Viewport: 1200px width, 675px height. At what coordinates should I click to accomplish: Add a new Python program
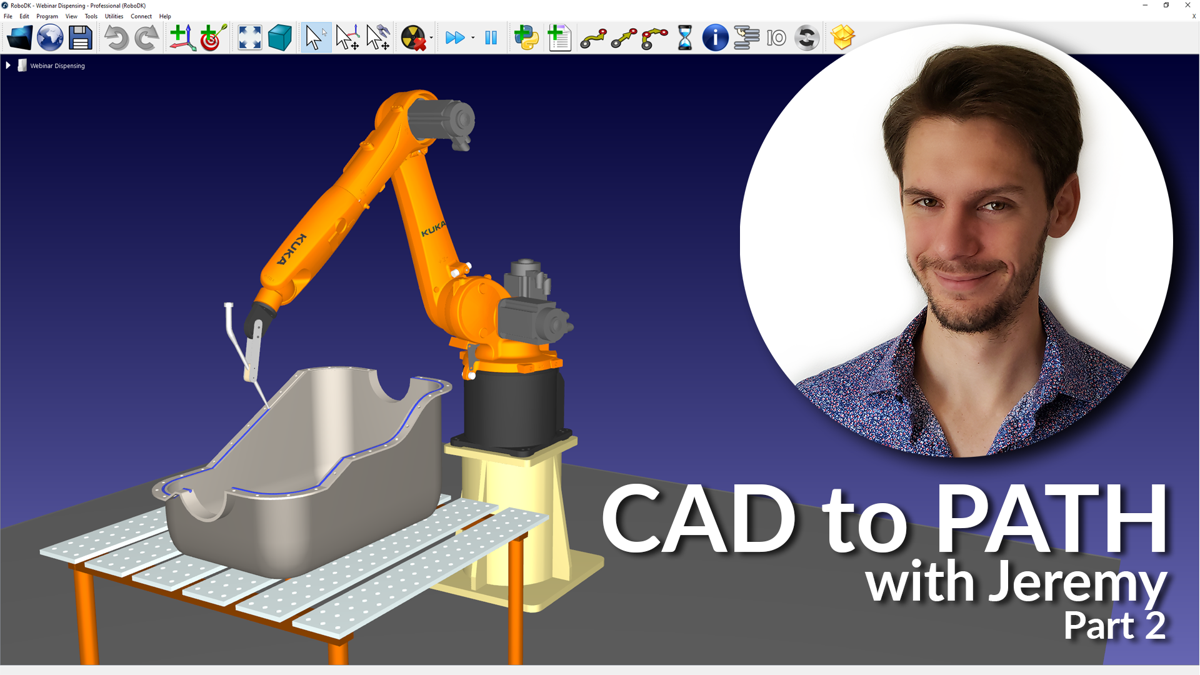pos(526,38)
